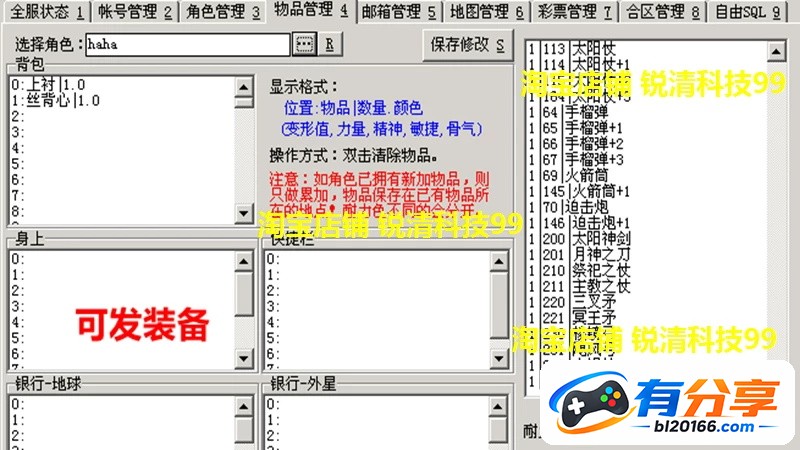Select the 物品管理 4 tab
The image size is (800, 450).
click(x=311, y=10)
